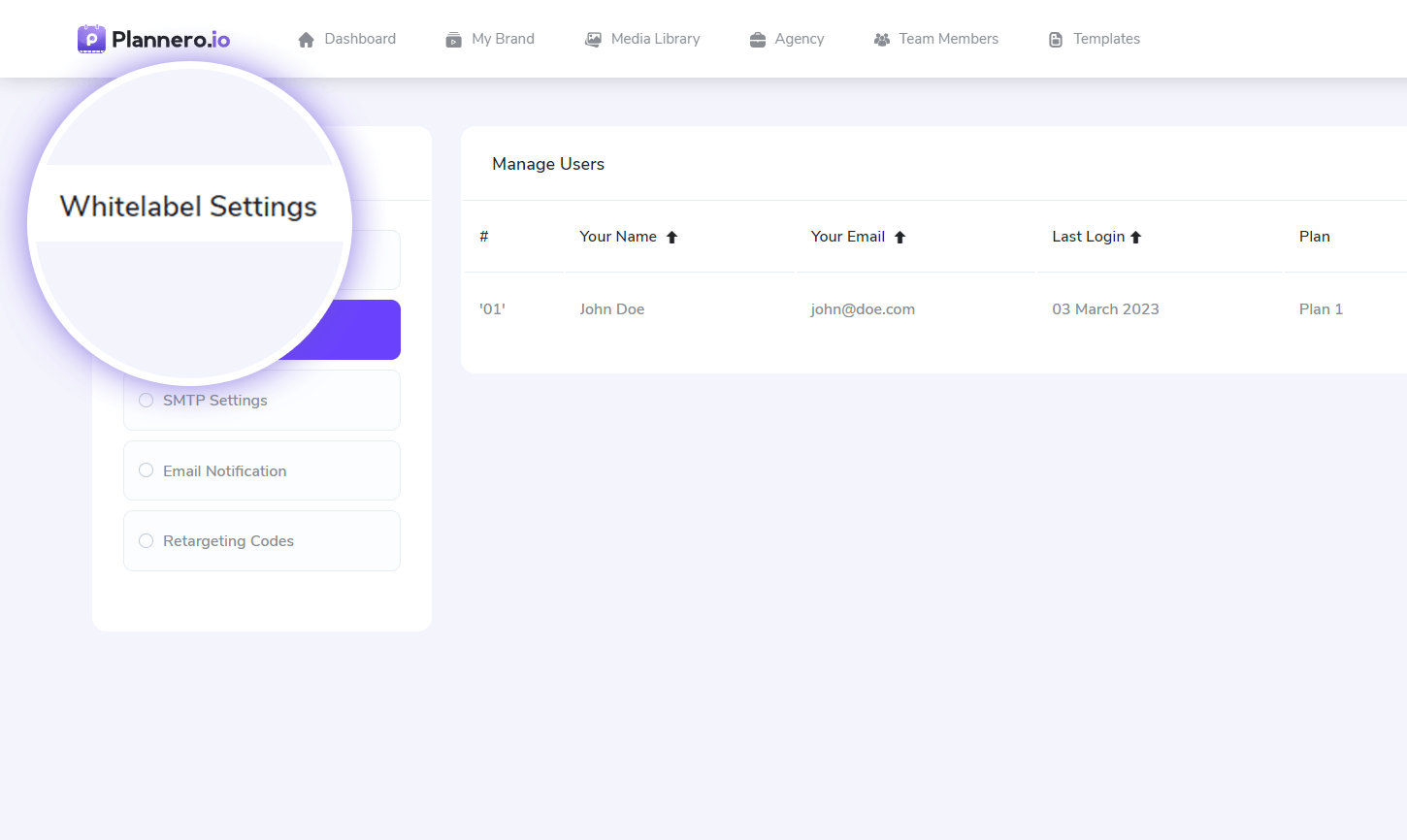Viewport: 1407px width, 840px height.
Task: Click the Media Library image icon
Action: coord(593,40)
